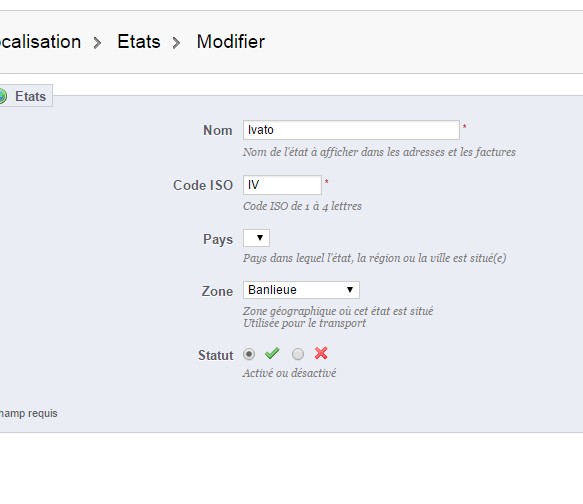Image resolution: width=583 pixels, height=504 pixels.
Task: Focus the Code ISO field containing IV
Action: (x=282, y=185)
